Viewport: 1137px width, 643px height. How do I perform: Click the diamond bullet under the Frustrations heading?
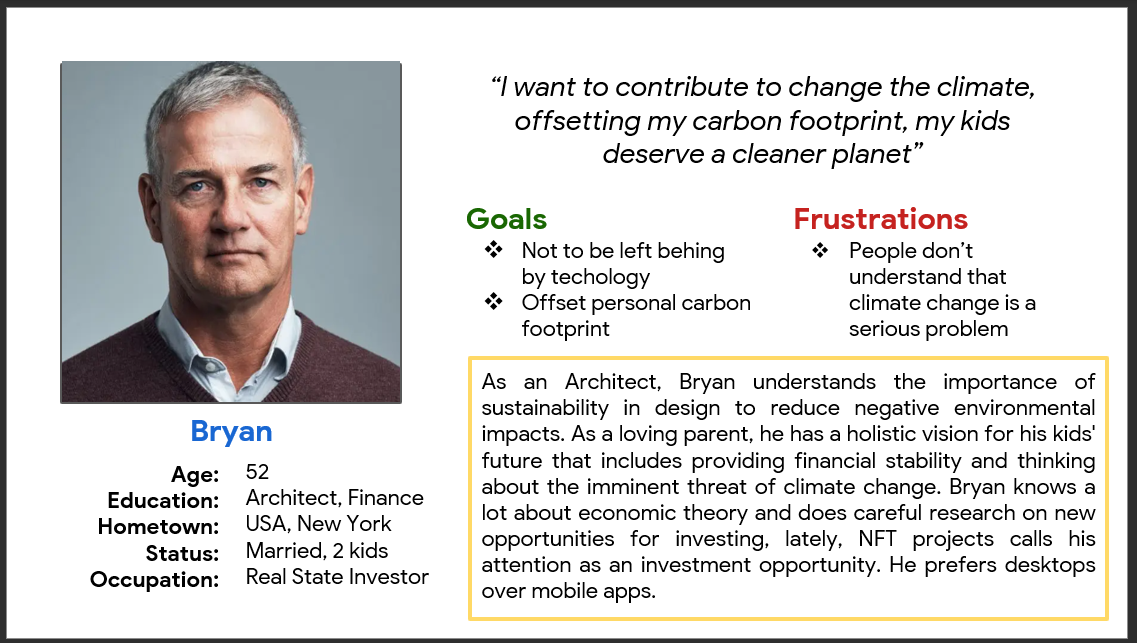[x=821, y=251]
